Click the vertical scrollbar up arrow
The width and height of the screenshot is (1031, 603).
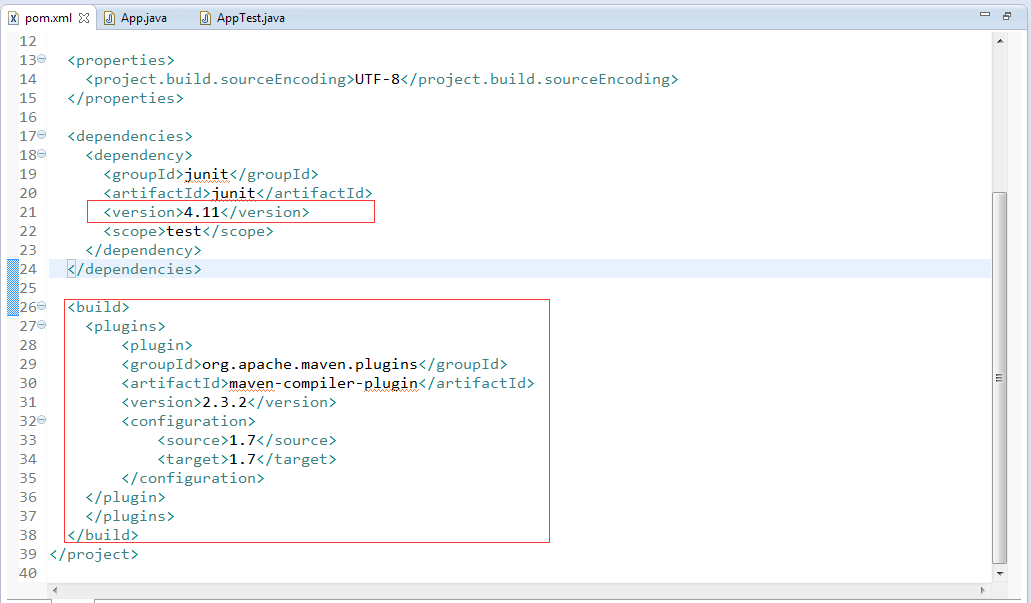(999, 41)
